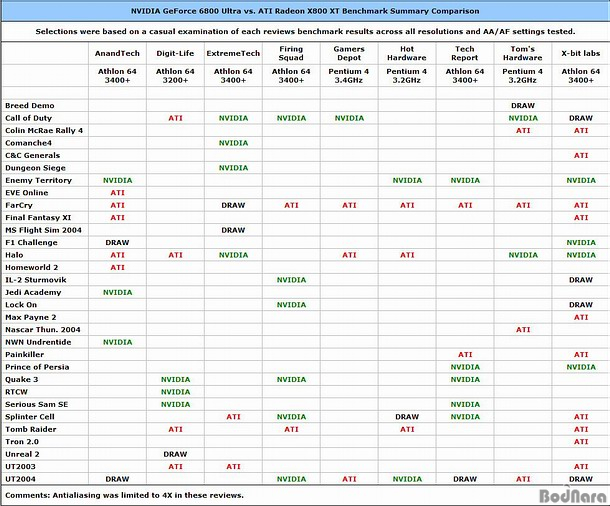This screenshot has width=610, height=506.
Task: Click ATI in the C&C Generals row
Action: tap(581, 155)
